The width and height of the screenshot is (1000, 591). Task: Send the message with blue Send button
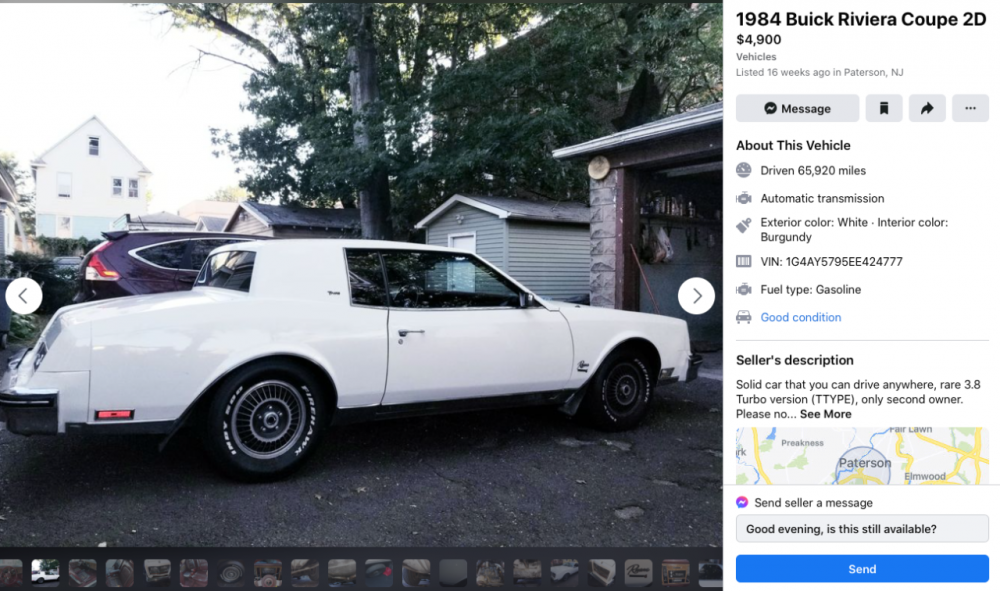862,569
